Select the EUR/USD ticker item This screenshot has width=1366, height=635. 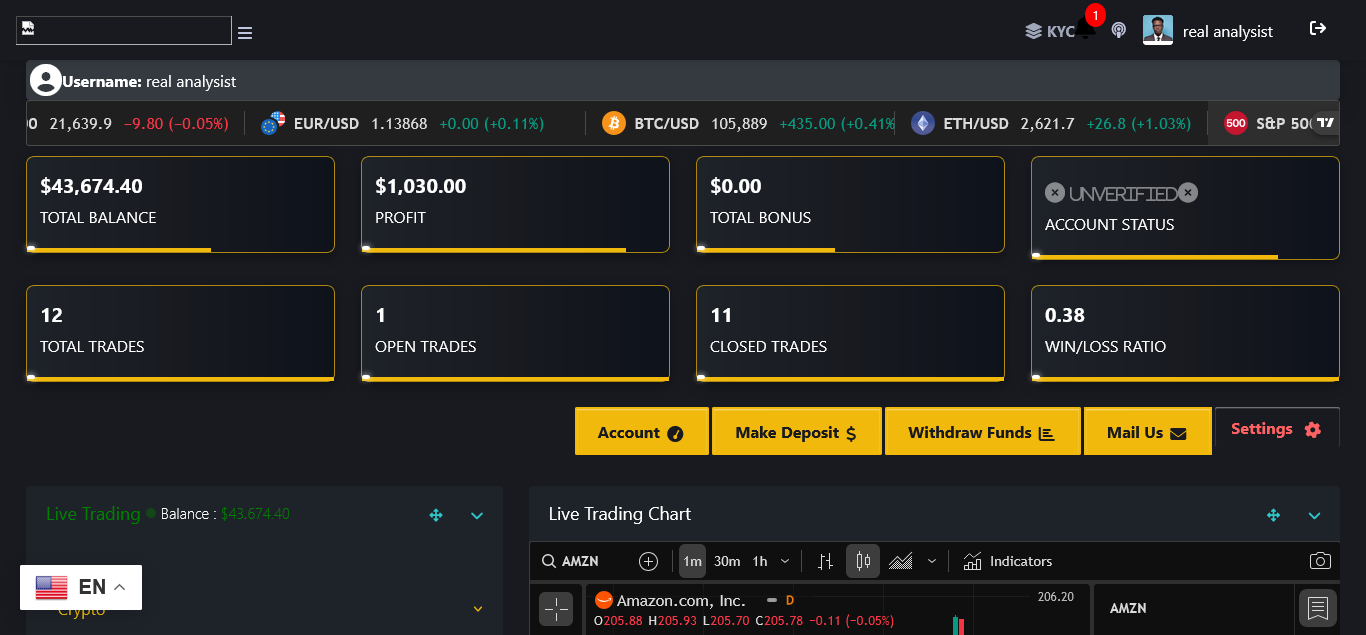coord(403,124)
